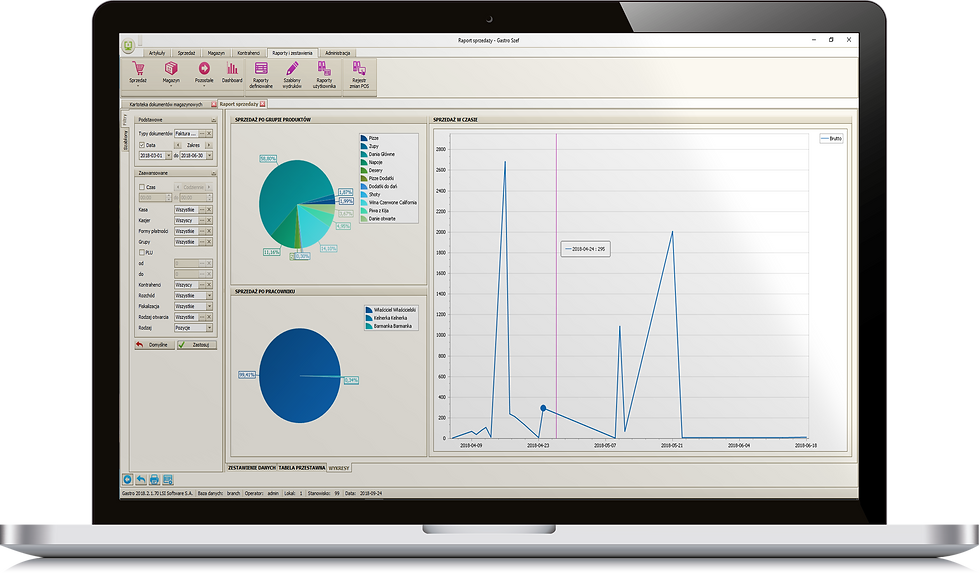Click the Typy dokumentów Faktura input field
980x573 pixels.
186,134
